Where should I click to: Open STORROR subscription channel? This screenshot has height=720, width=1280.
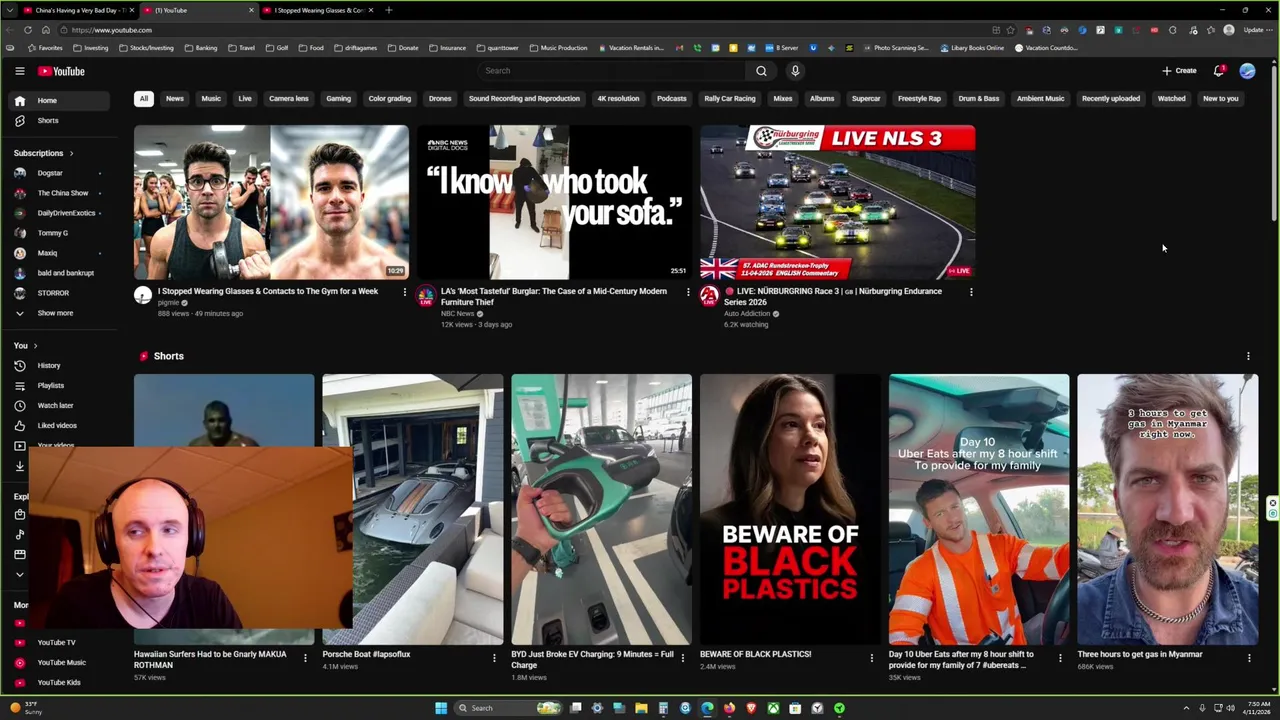[60, 293]
